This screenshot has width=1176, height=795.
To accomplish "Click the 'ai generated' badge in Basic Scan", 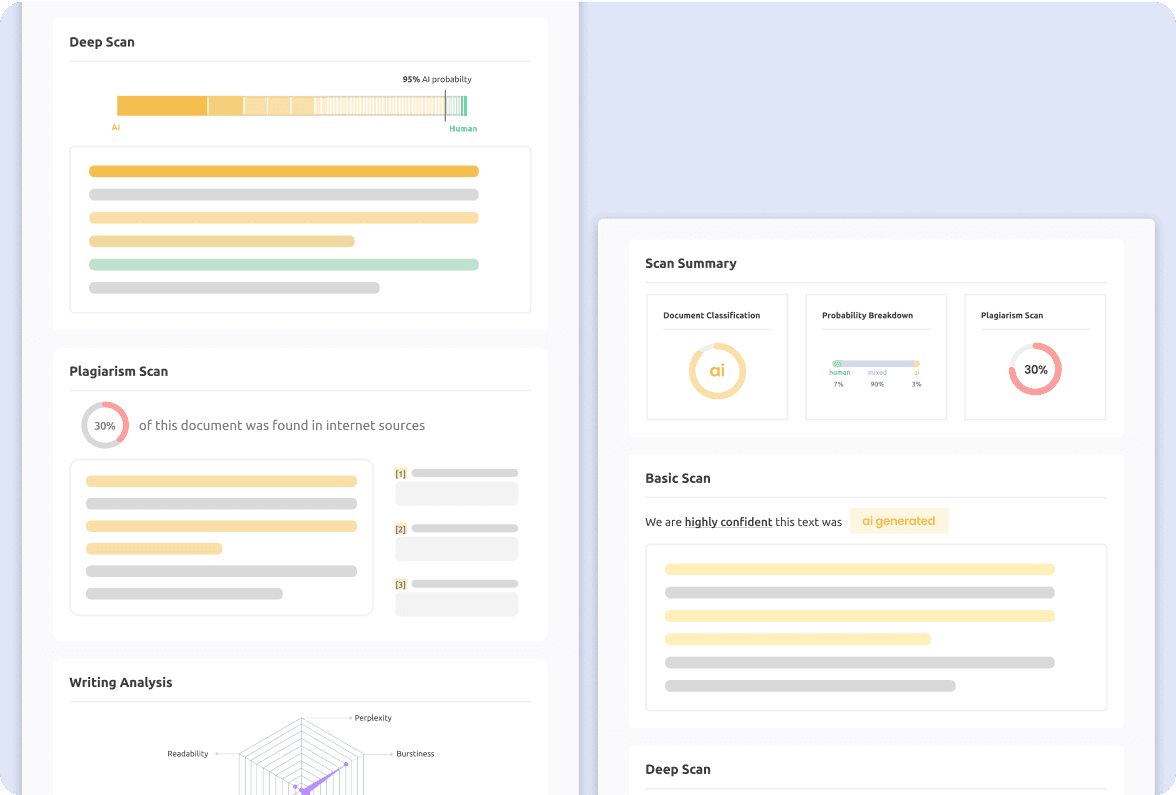I will [898, 520].
